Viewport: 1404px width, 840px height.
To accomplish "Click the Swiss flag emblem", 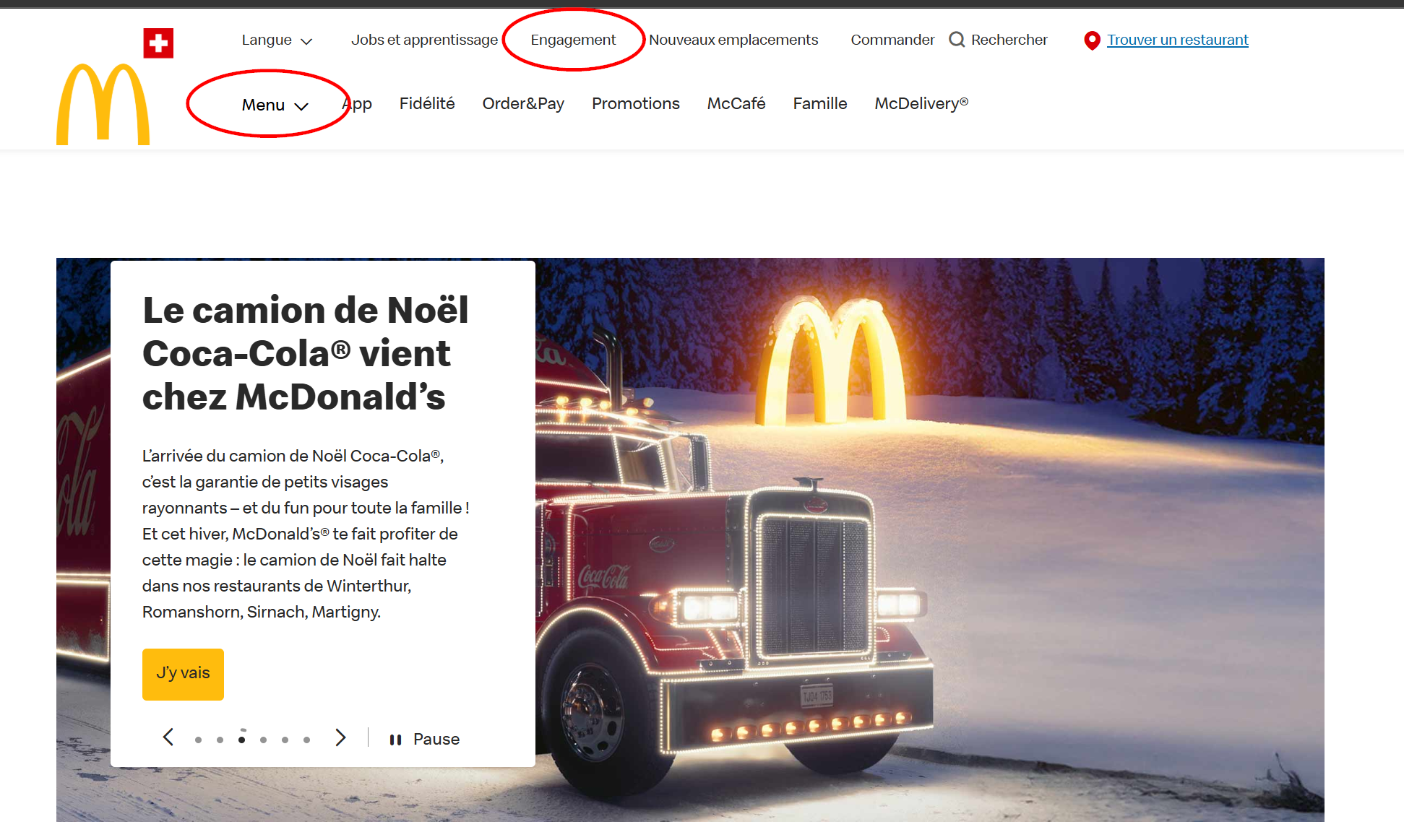I will pos(158,43).
